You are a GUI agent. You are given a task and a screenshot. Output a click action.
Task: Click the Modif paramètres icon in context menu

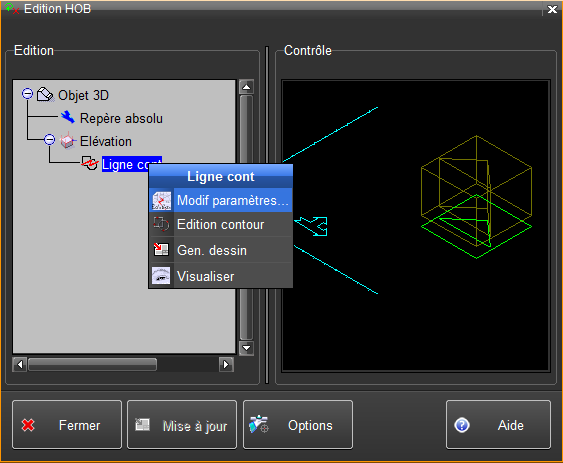click(161, 200)
